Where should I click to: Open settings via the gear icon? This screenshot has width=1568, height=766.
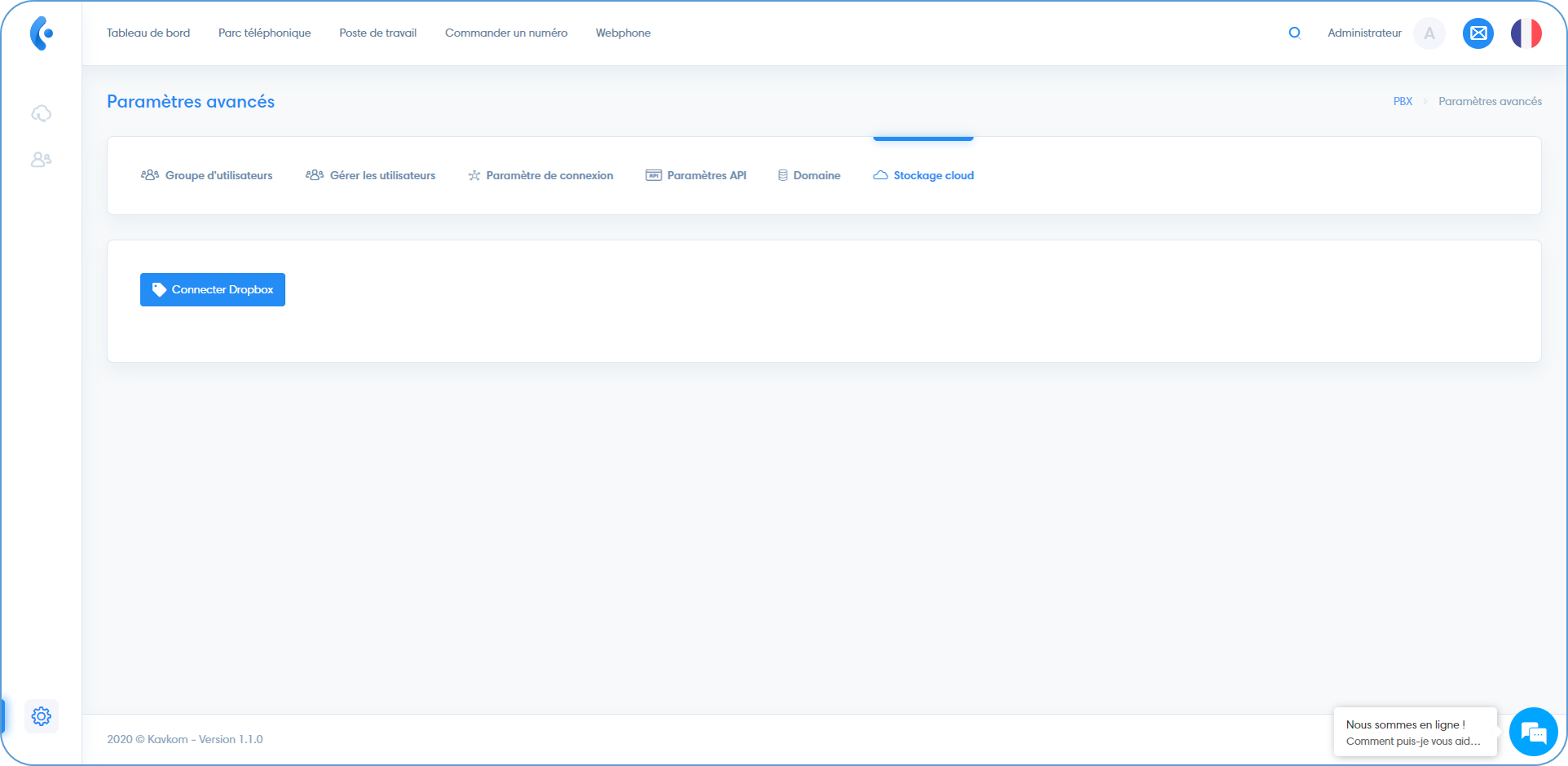[x=41, y=716]
